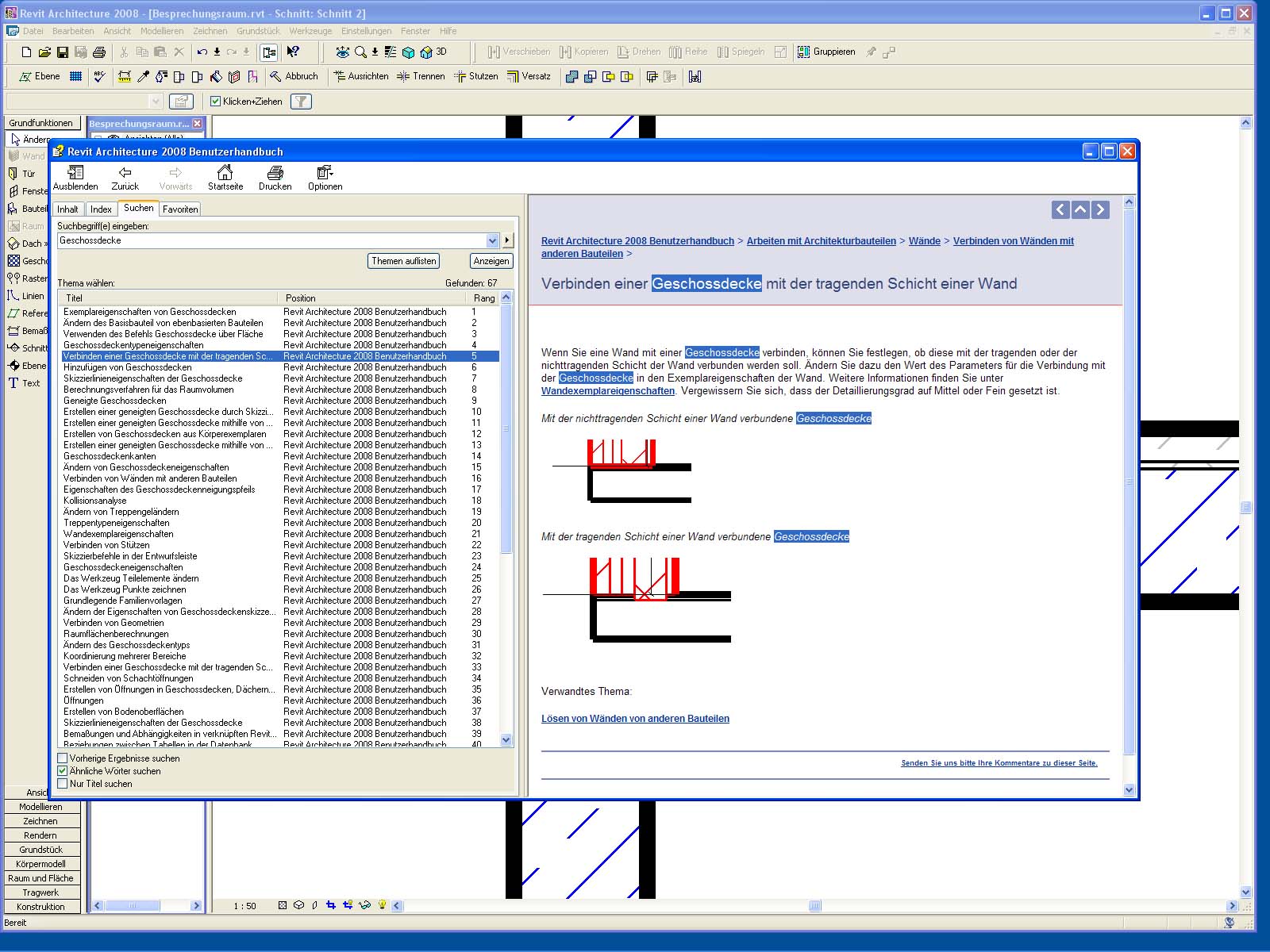Viewport: 1270px width, 952px height.
Task: Select Hinzufügen von Geschossdecken search result
Action: point(280,367)
